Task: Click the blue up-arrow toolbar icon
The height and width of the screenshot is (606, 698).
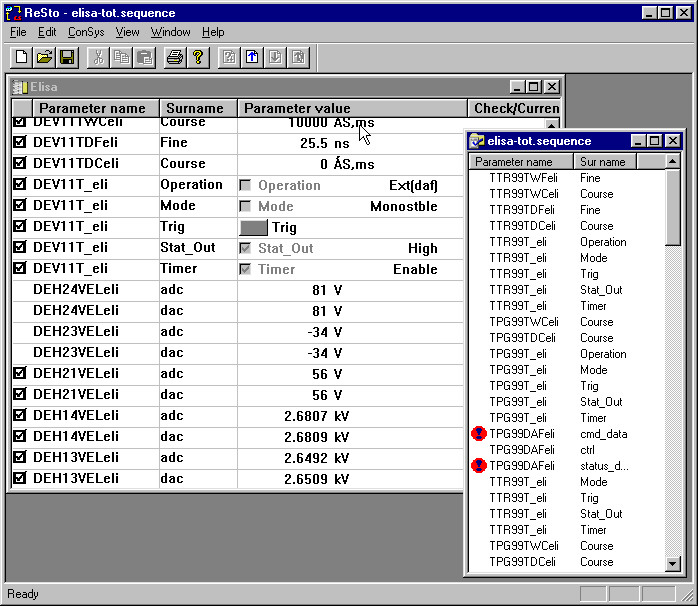Action: click(x=252, y=57)
